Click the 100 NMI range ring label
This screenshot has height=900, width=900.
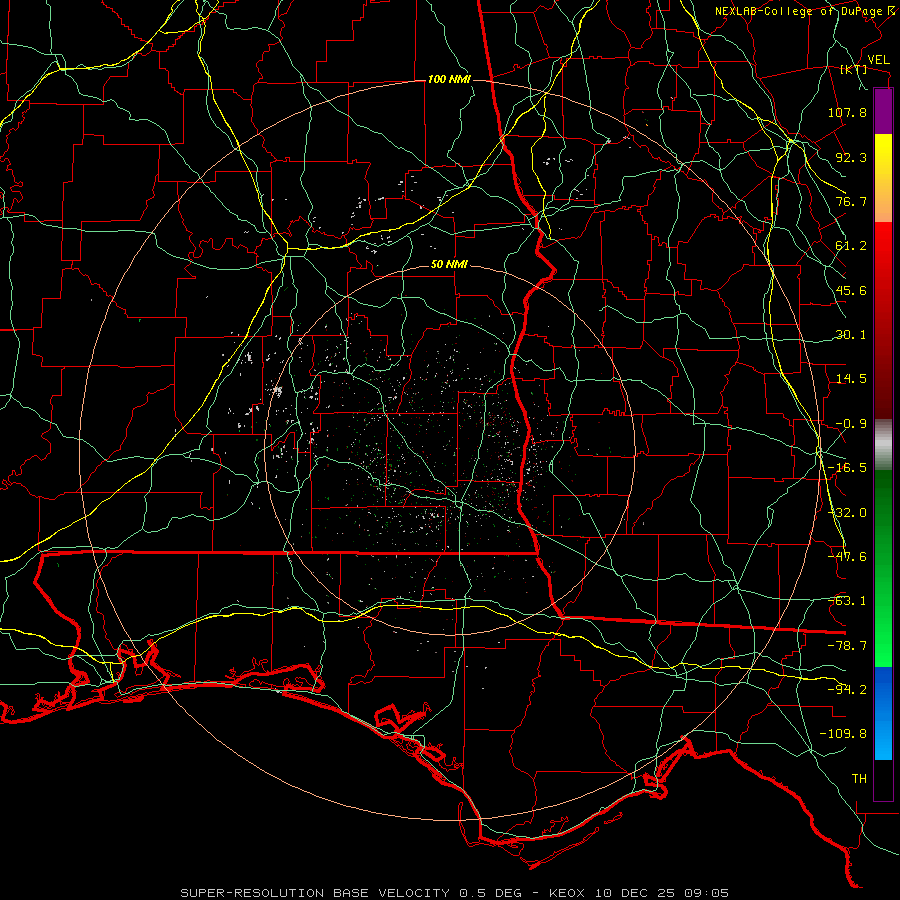[x=449, y=79]
